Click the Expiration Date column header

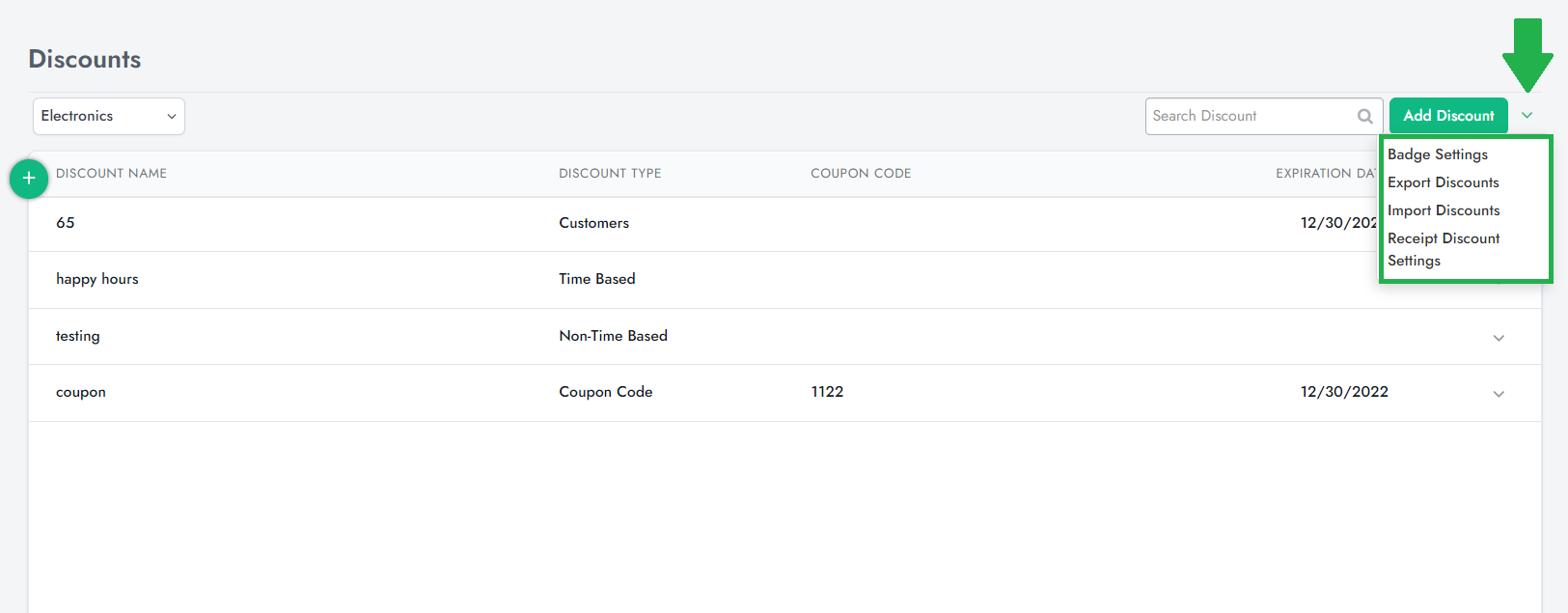tap(1324, 174)
